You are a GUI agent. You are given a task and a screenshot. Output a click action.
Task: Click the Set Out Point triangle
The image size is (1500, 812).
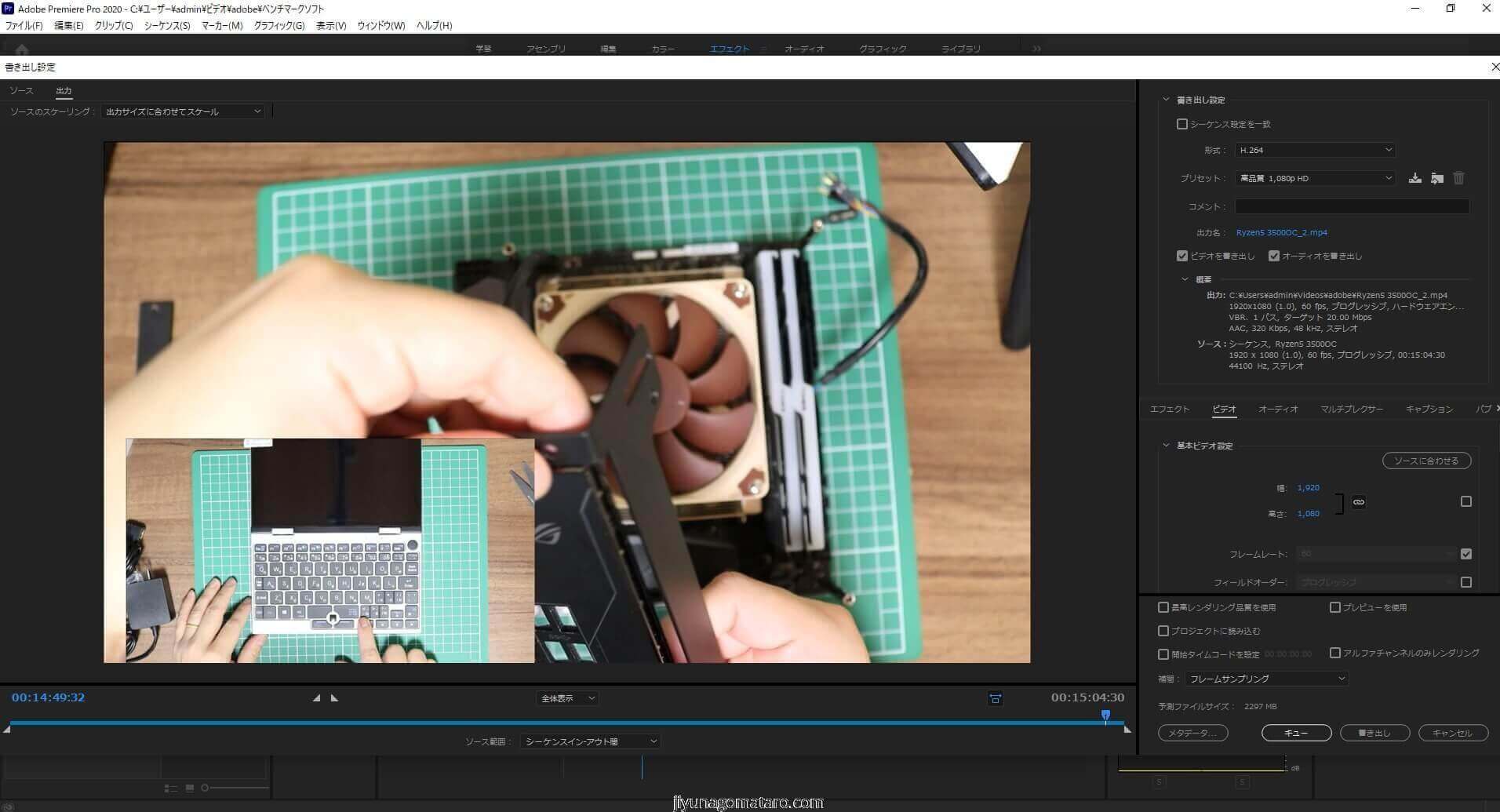[x=335, y=697]
